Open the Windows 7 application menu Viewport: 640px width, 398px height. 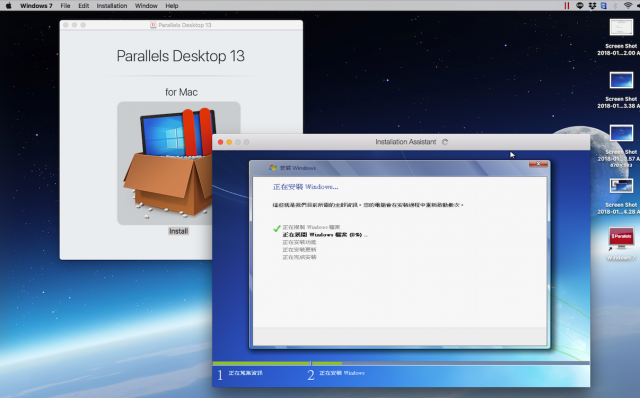36,6
